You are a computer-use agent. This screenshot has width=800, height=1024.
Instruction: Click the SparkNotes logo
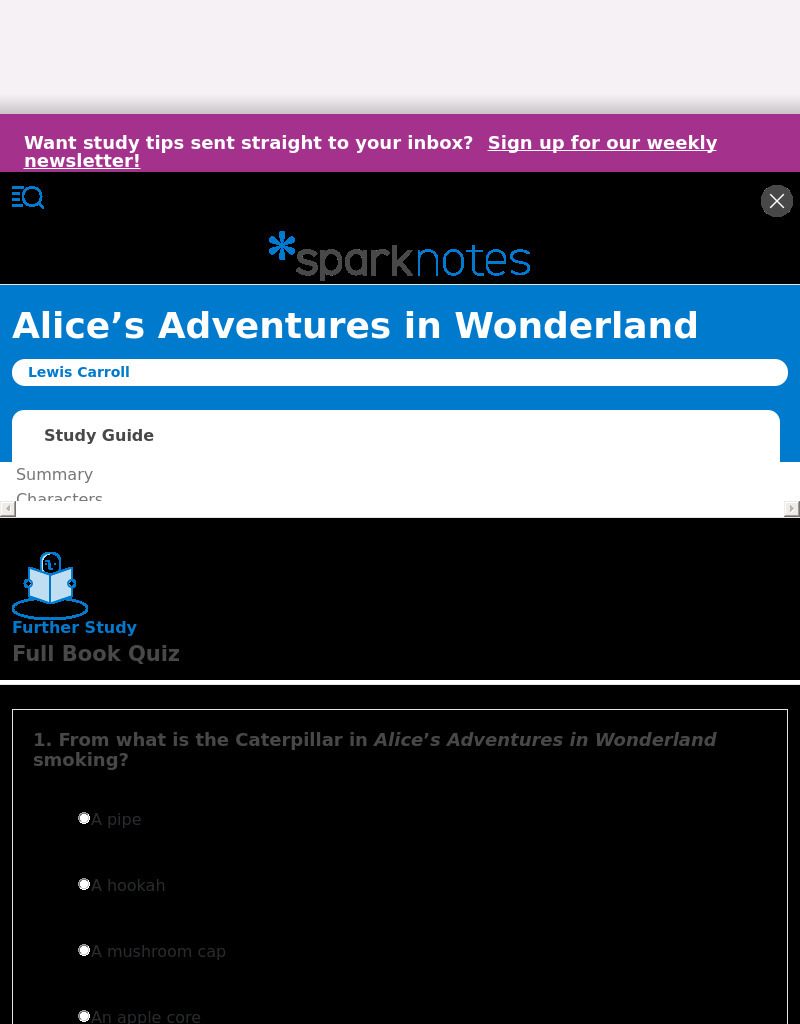pos(400,257)
